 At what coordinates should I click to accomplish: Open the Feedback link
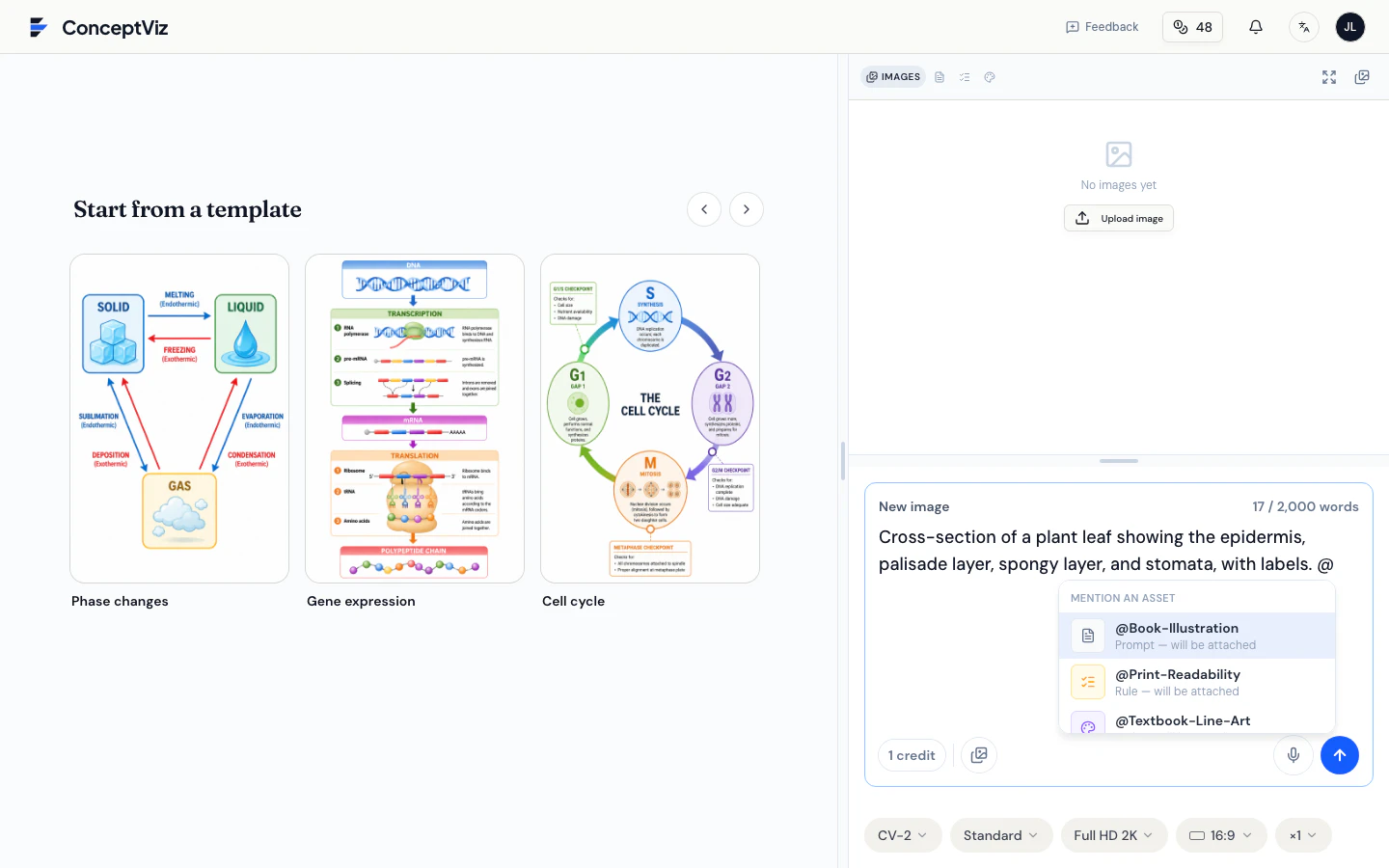tap(1103, 27)
